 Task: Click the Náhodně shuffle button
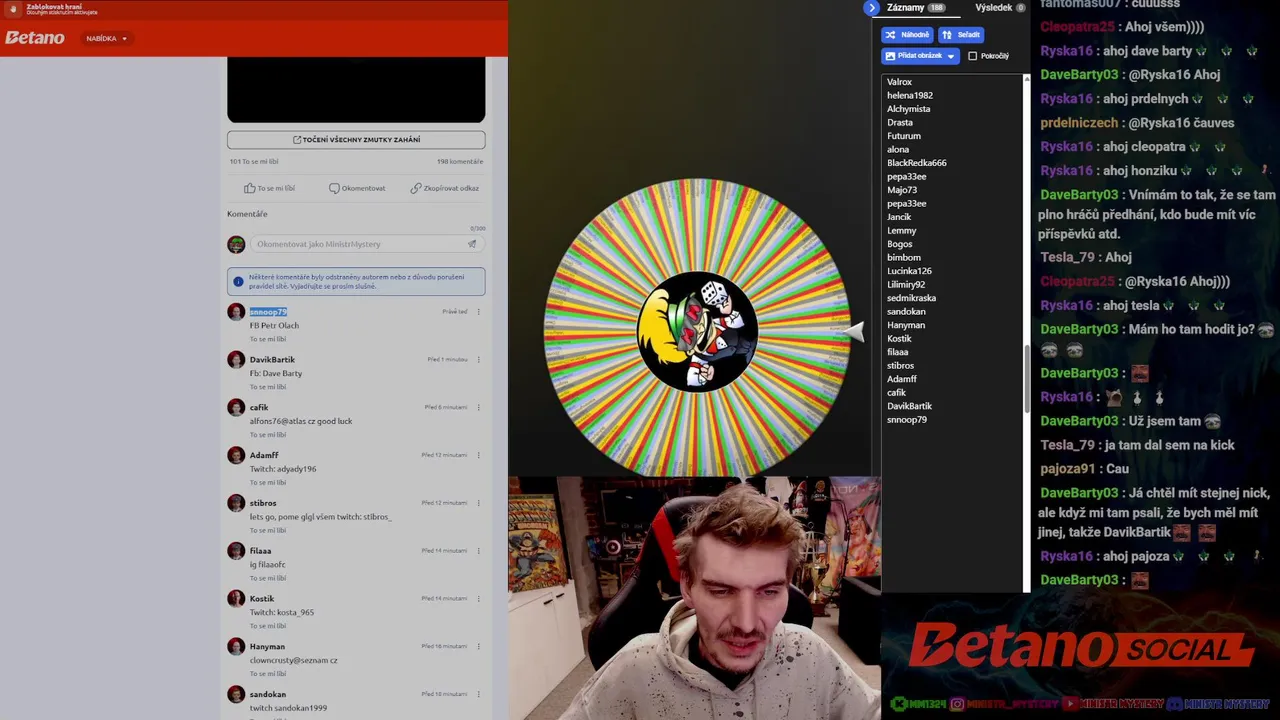click(907, 34)
